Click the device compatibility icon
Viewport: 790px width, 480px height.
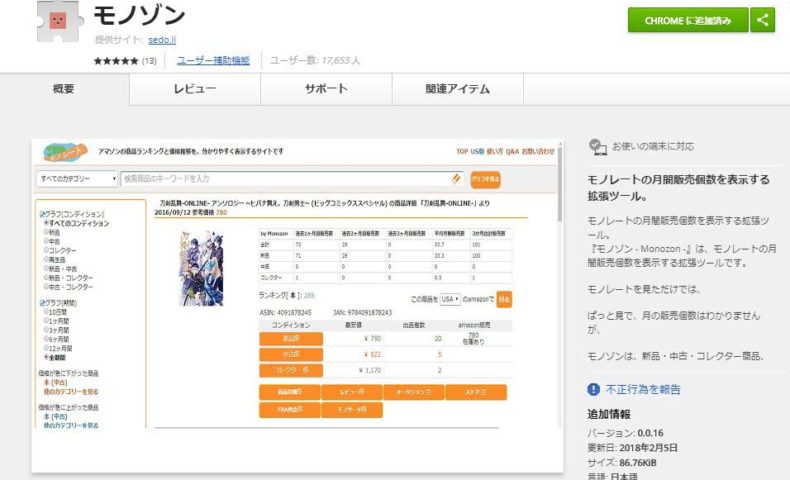598,147
